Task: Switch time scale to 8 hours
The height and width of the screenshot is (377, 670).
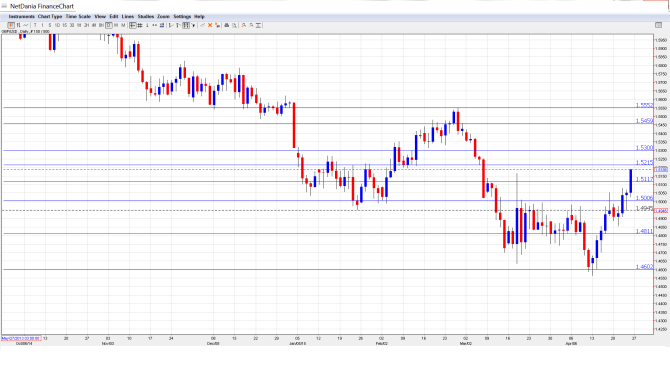Action: [101, 26]
